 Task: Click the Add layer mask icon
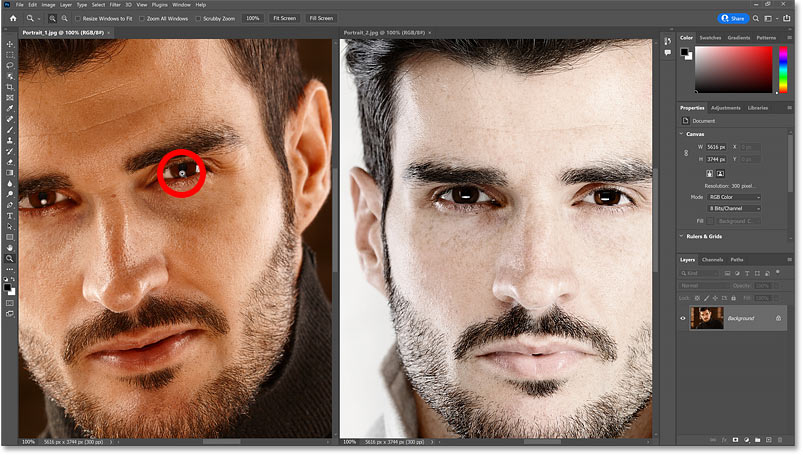pos(735,440)
